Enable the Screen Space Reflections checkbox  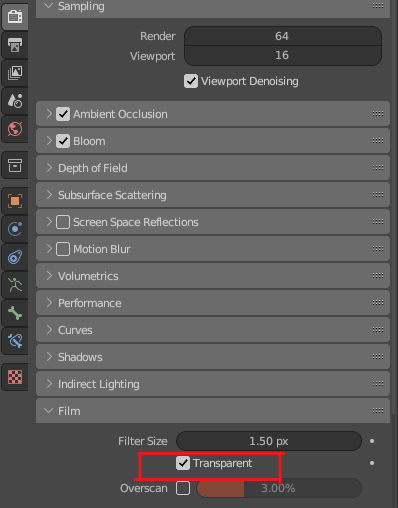tap(63, 222)
